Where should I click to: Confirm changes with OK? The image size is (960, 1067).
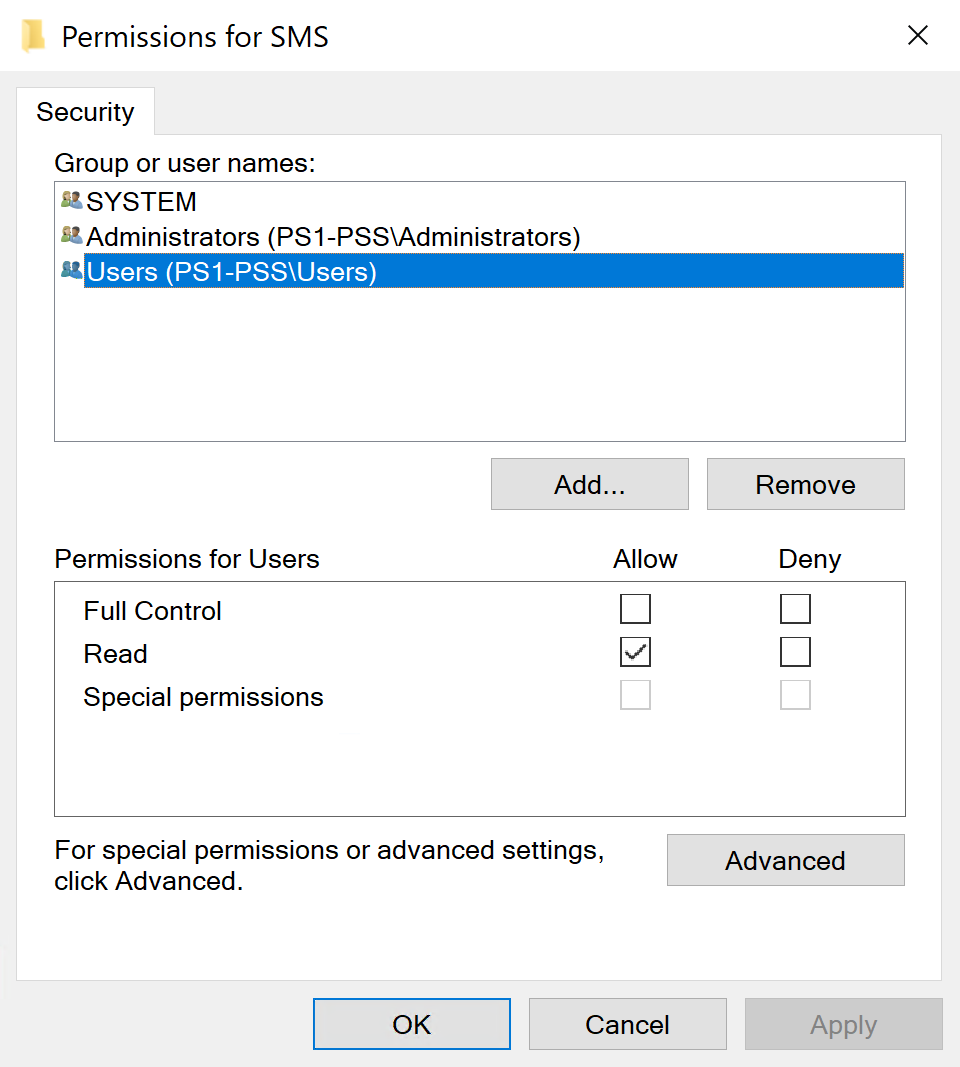coord(411,1023)
